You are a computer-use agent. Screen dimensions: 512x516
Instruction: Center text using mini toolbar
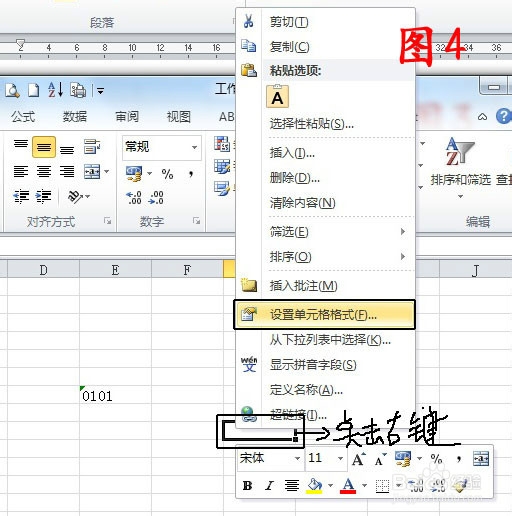click(x=292, y=485)
